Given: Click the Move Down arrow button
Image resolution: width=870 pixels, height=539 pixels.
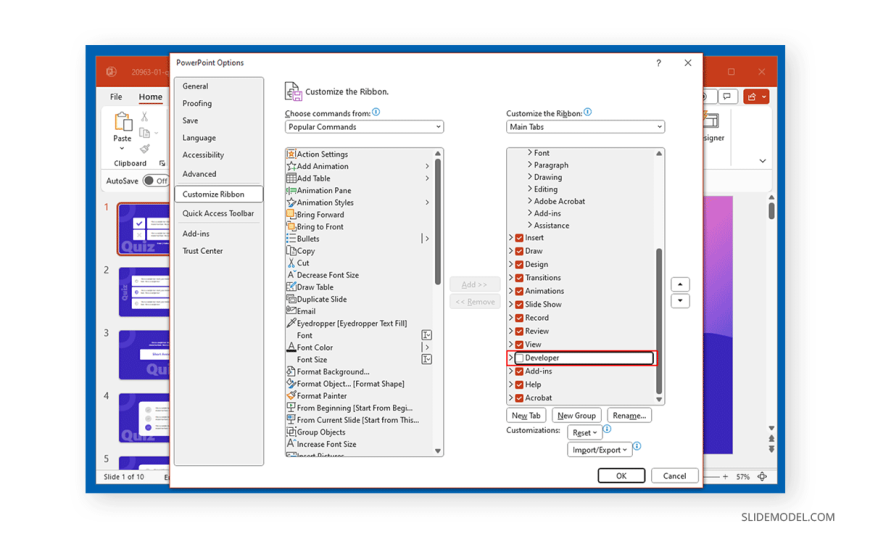Looking at the screenshot, I should [680, 301].
